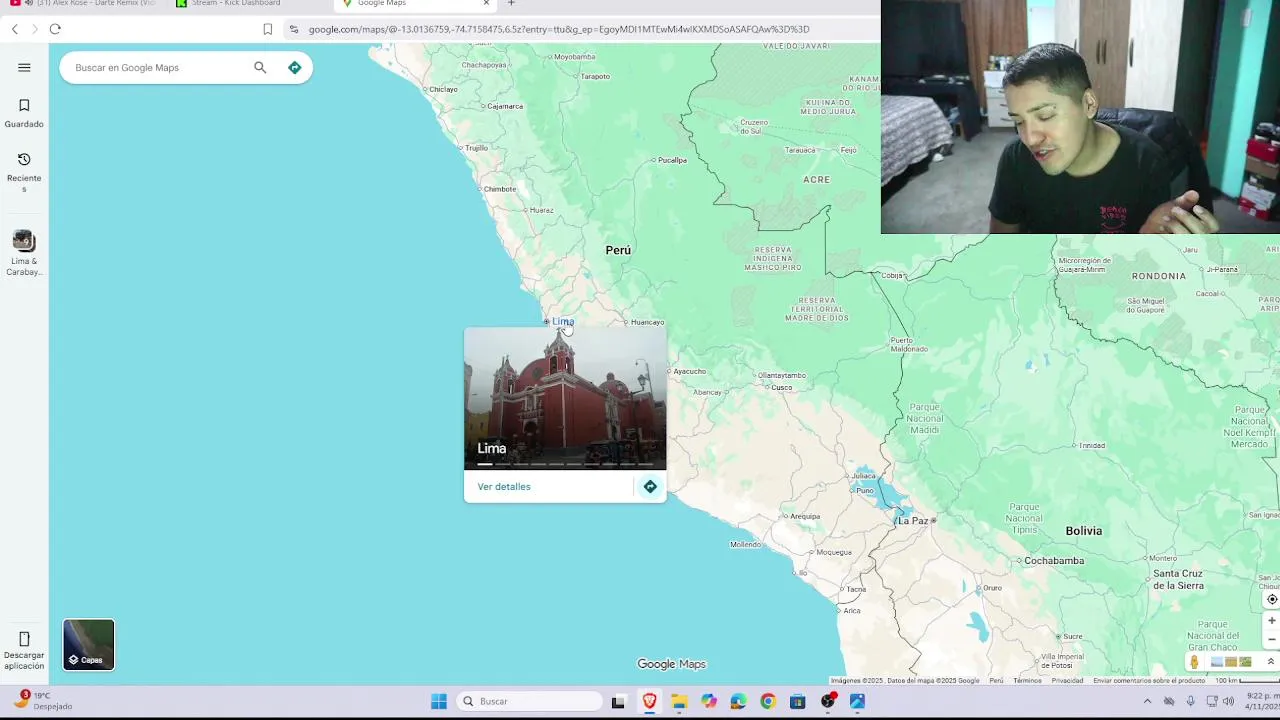Open the volume tray icon
The image size is (1280, 720).
pos(1228,701)
